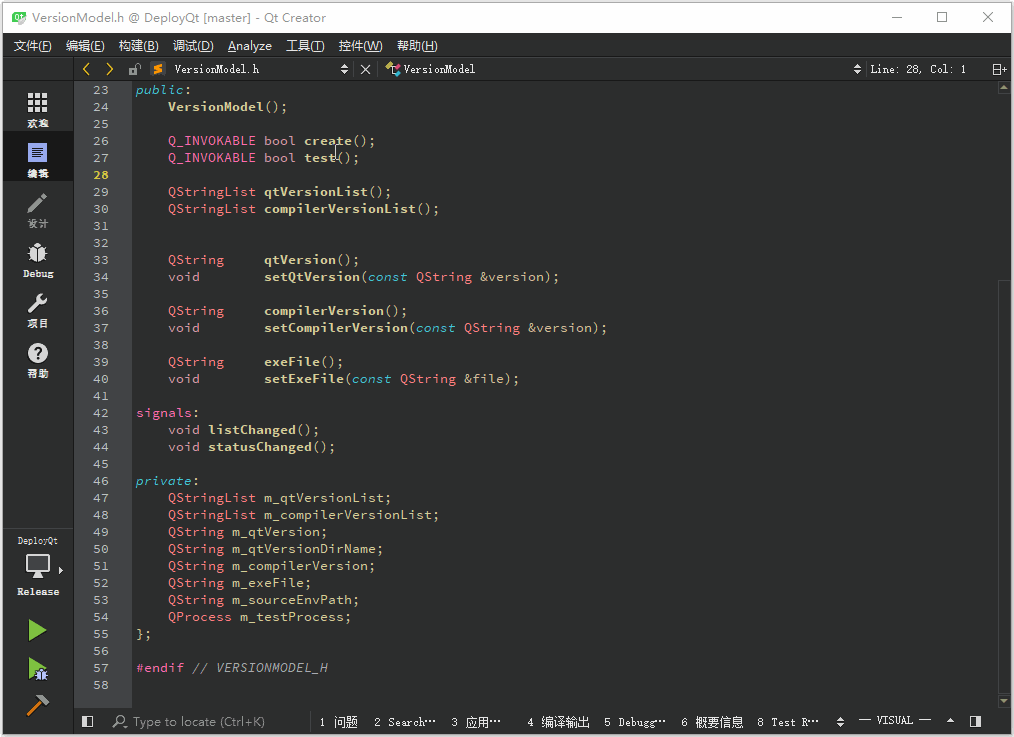
Task: Maximize the Qt Creator window
Action: 942,17
